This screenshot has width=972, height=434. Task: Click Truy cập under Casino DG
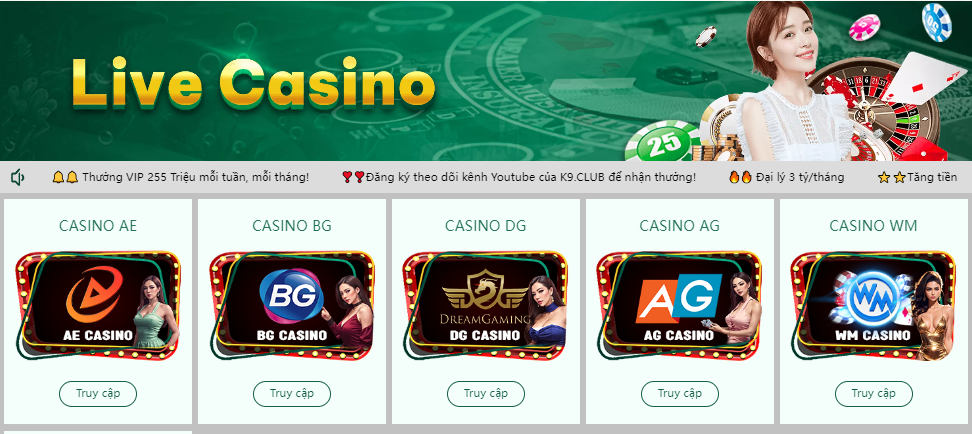click(x=486, y=394)
